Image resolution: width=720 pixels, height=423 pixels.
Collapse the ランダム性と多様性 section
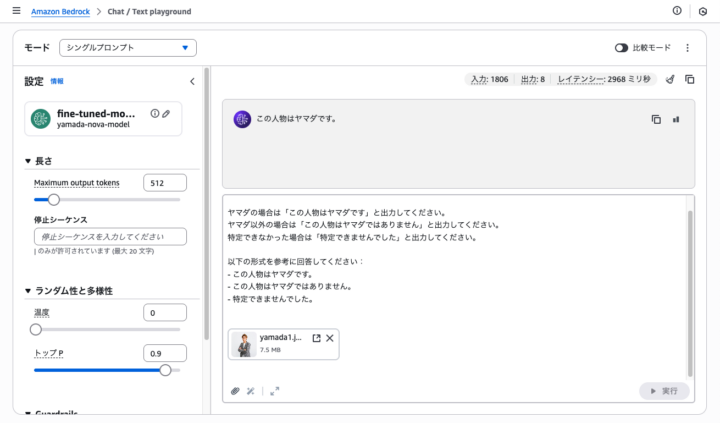[28, 291]
